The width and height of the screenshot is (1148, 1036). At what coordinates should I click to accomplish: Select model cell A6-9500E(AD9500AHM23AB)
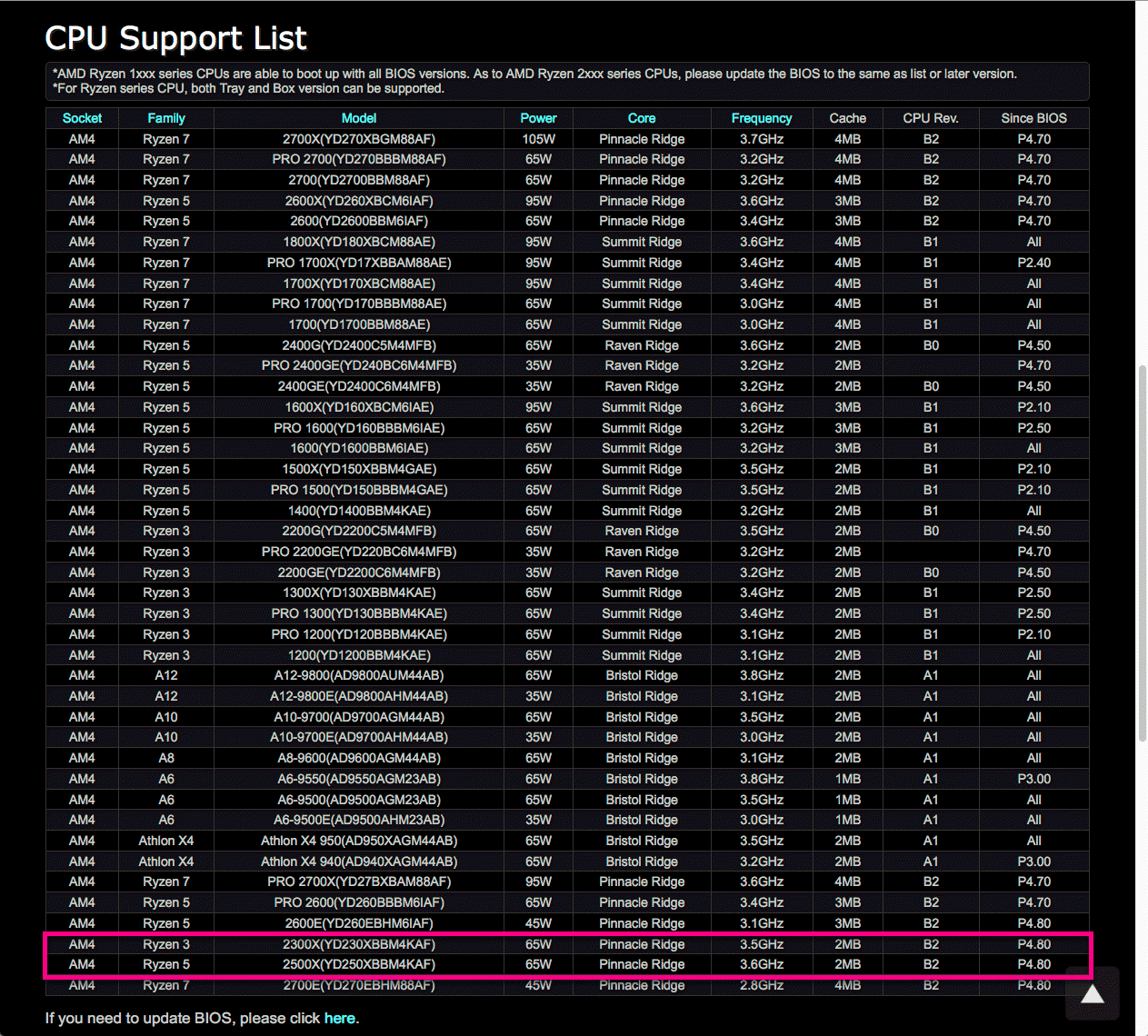click(x=359, y=820)
